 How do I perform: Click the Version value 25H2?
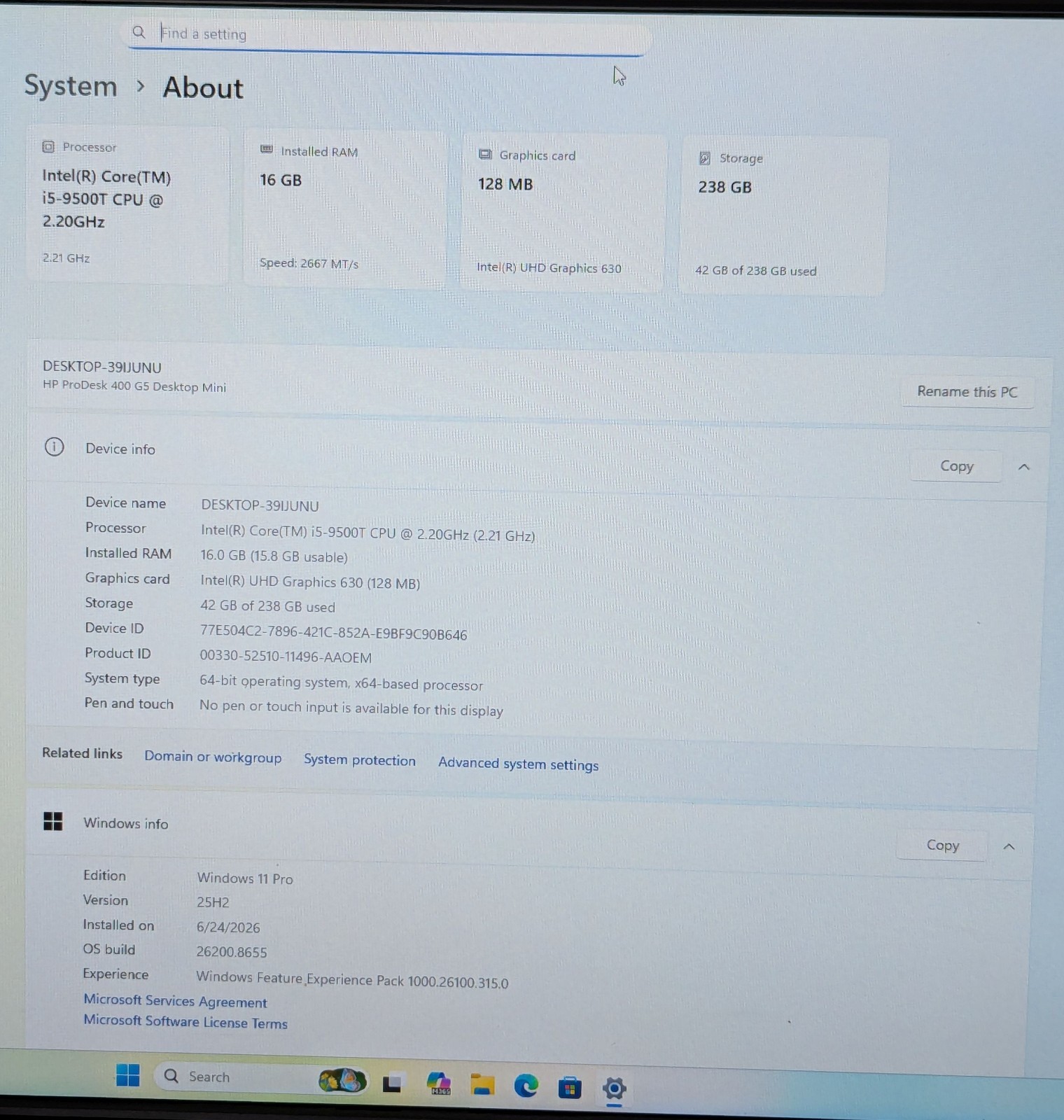(x=213, y=902)
